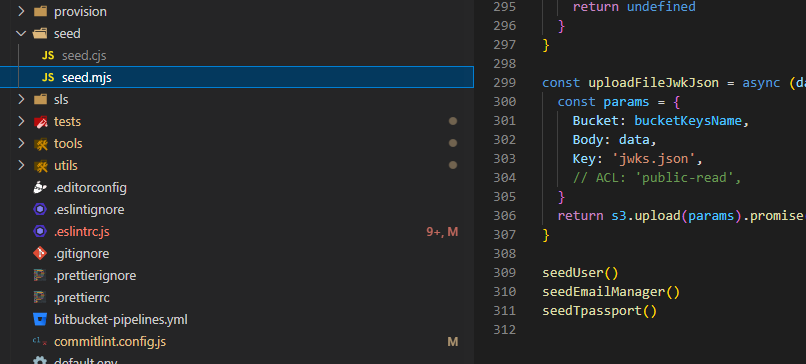Open the .eslintrc.js file
Screen dimensions: 806x364
pyautogui.click(x=82, y=232)
